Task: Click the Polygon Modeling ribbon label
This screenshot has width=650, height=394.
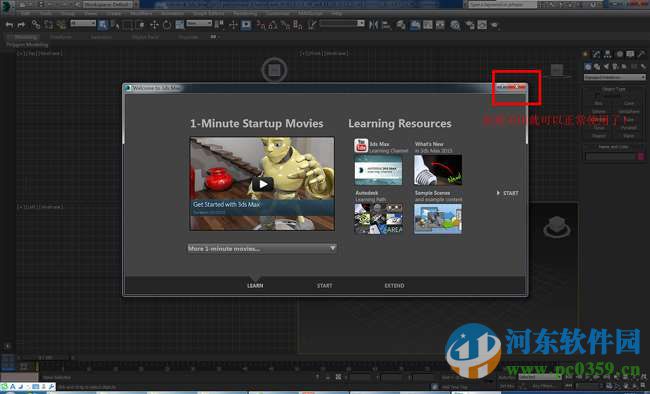Action: pyautogui.click(x=27, y=44)
